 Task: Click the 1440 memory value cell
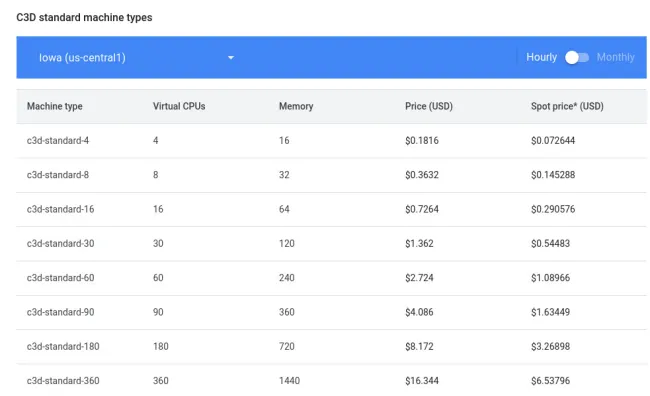(x=289, y=381)
